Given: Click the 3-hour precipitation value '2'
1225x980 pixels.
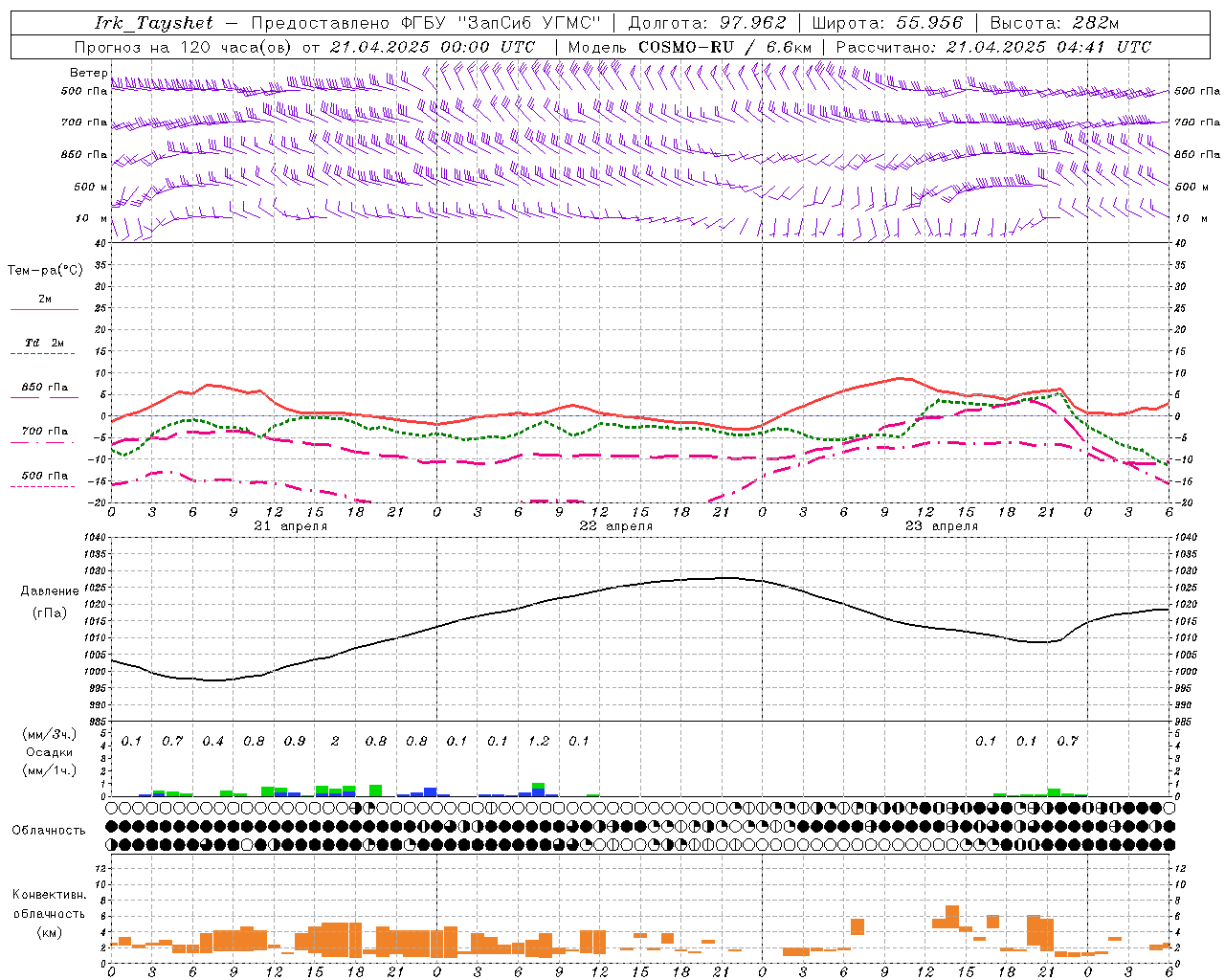Looking at the screenshot, I should click(335, 742).
